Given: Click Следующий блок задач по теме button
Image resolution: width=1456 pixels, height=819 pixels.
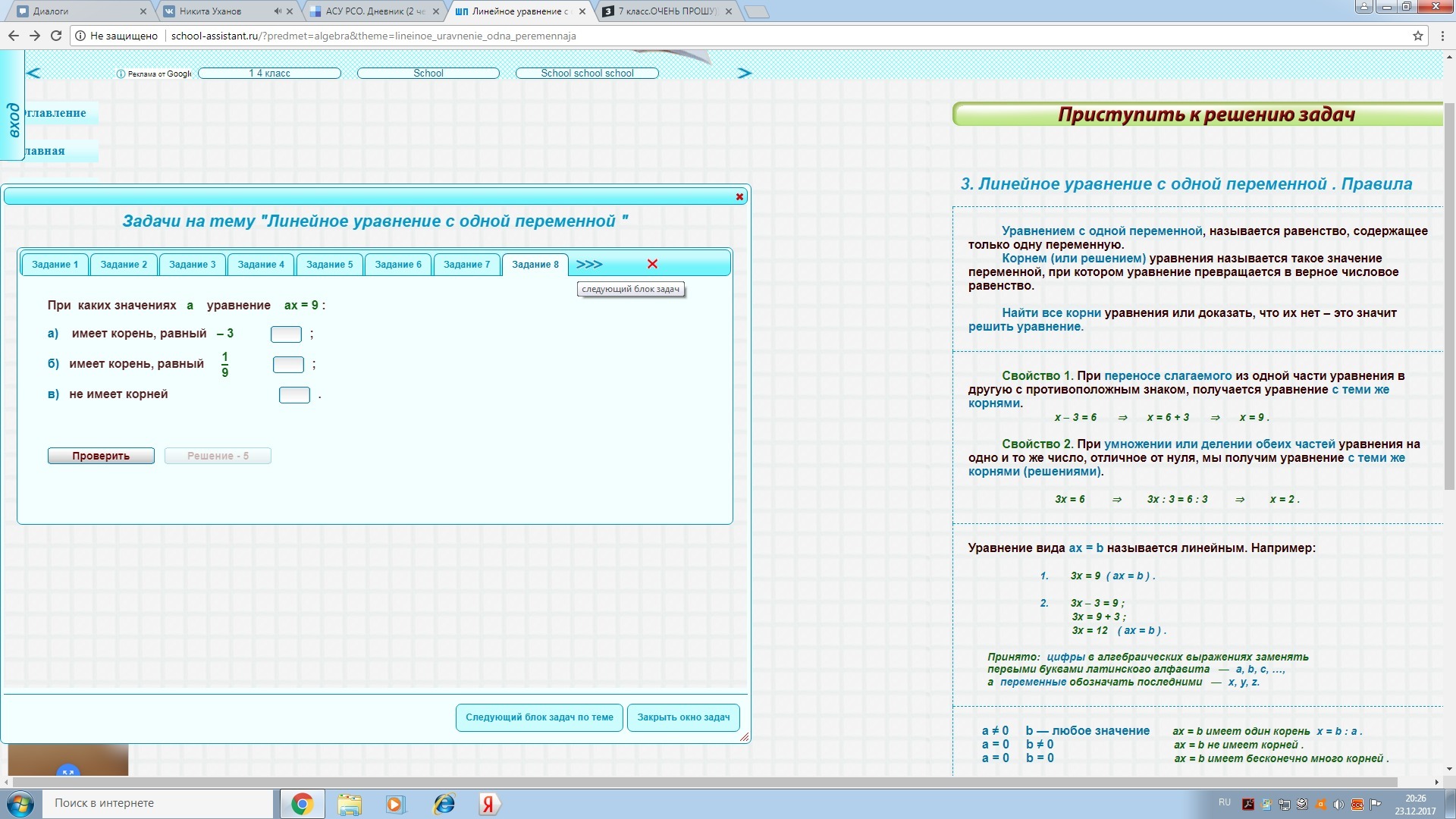Looking at the screenshot, I should coord(539,717).
